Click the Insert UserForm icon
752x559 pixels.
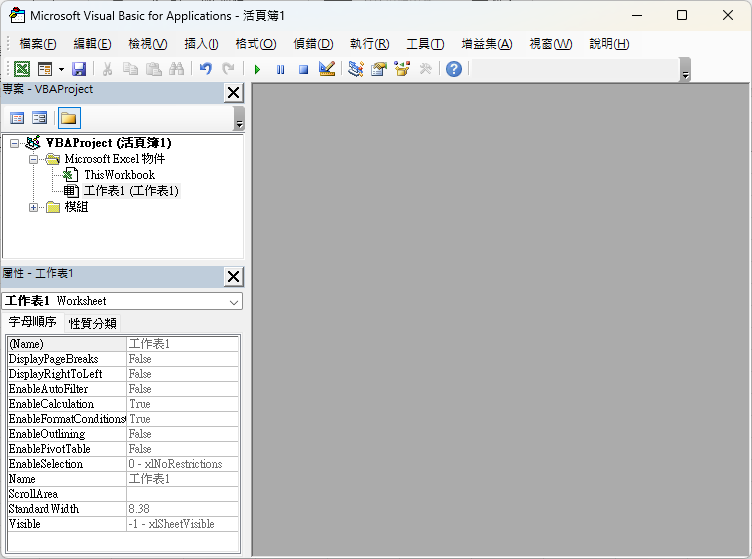45,69
